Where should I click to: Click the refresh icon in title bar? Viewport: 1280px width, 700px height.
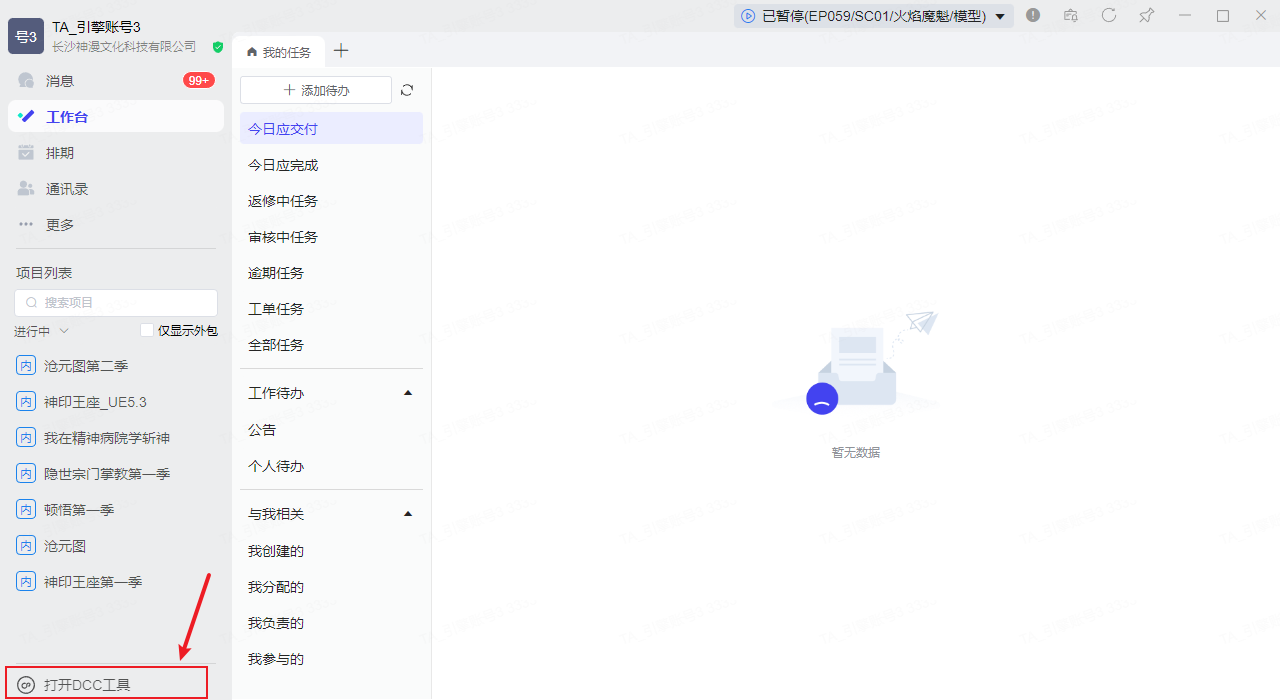(1109, 15)
